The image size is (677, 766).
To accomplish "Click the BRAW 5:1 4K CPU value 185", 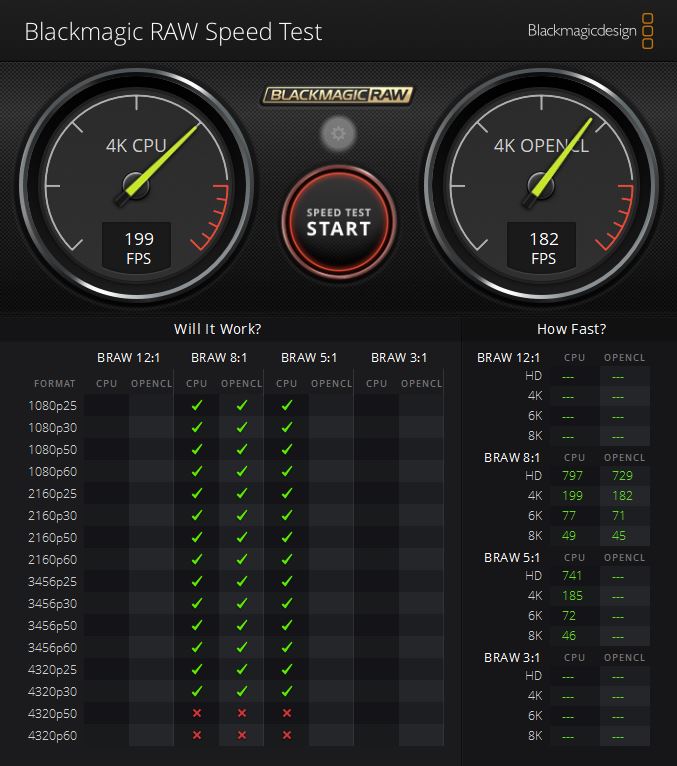I will [x=572, y=596].
